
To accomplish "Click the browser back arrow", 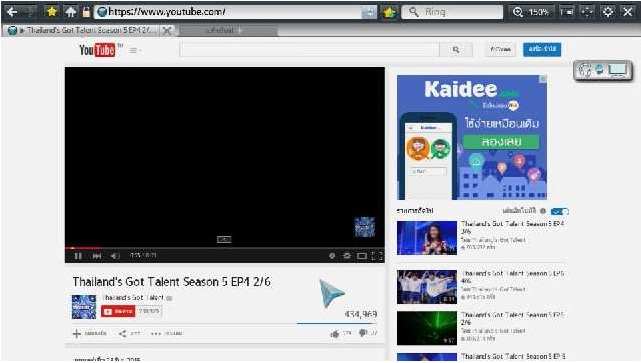I will point(12,12).
